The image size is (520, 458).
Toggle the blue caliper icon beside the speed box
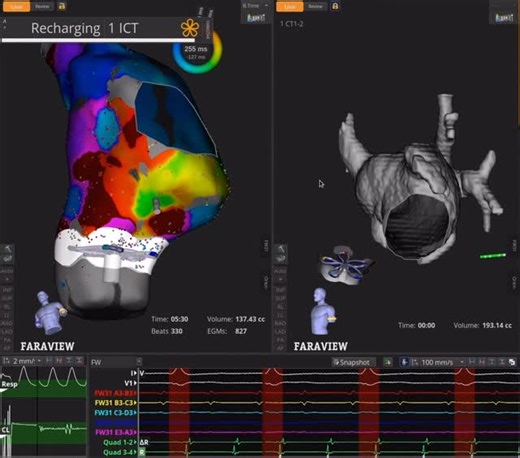pos(404,362)
